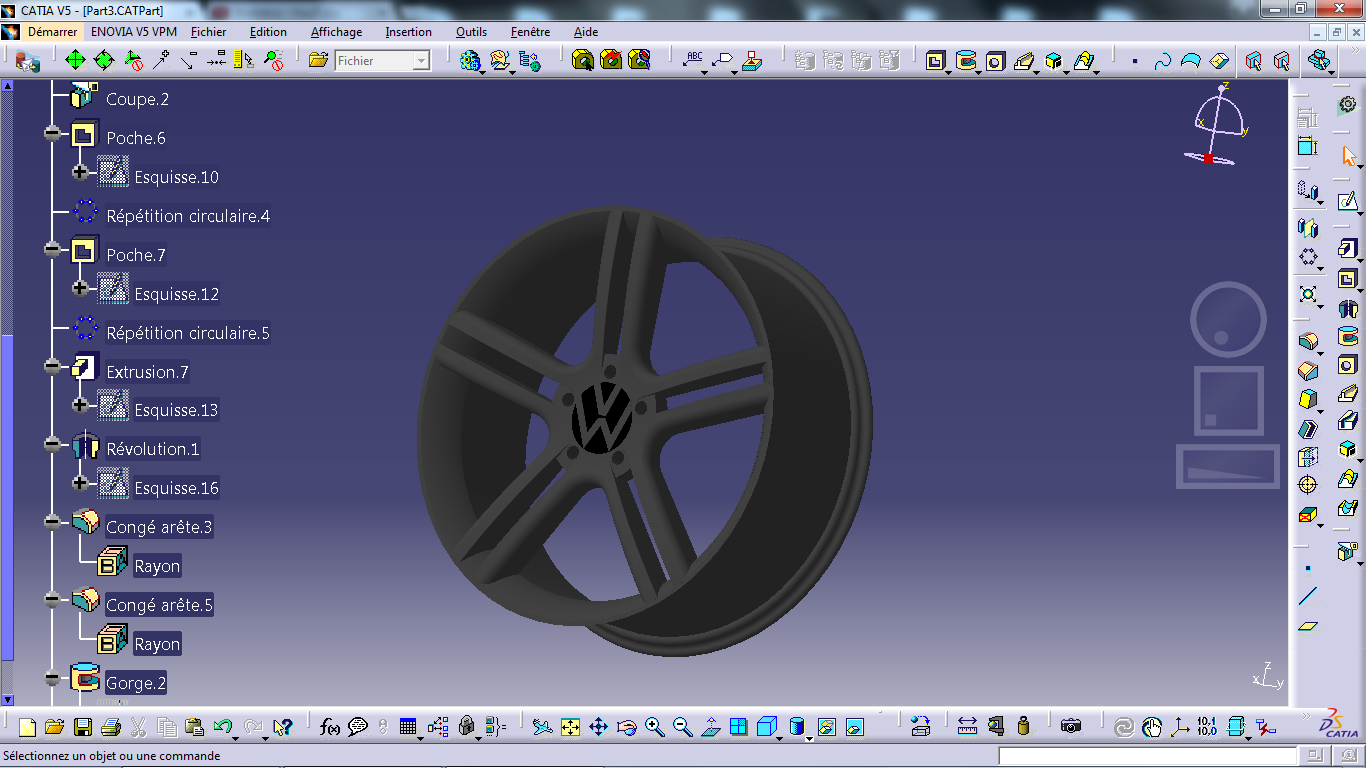
Task: Open the Fichier menu
Action: [x=208, y=32]
